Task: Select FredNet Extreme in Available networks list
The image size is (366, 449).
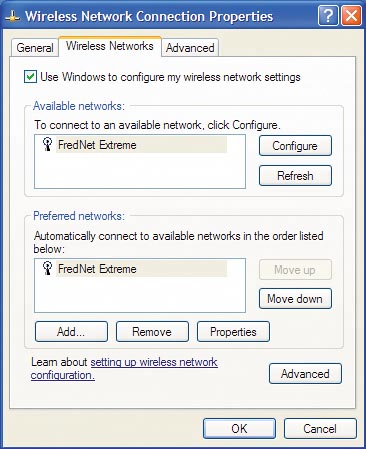Action: click(135, 145)
